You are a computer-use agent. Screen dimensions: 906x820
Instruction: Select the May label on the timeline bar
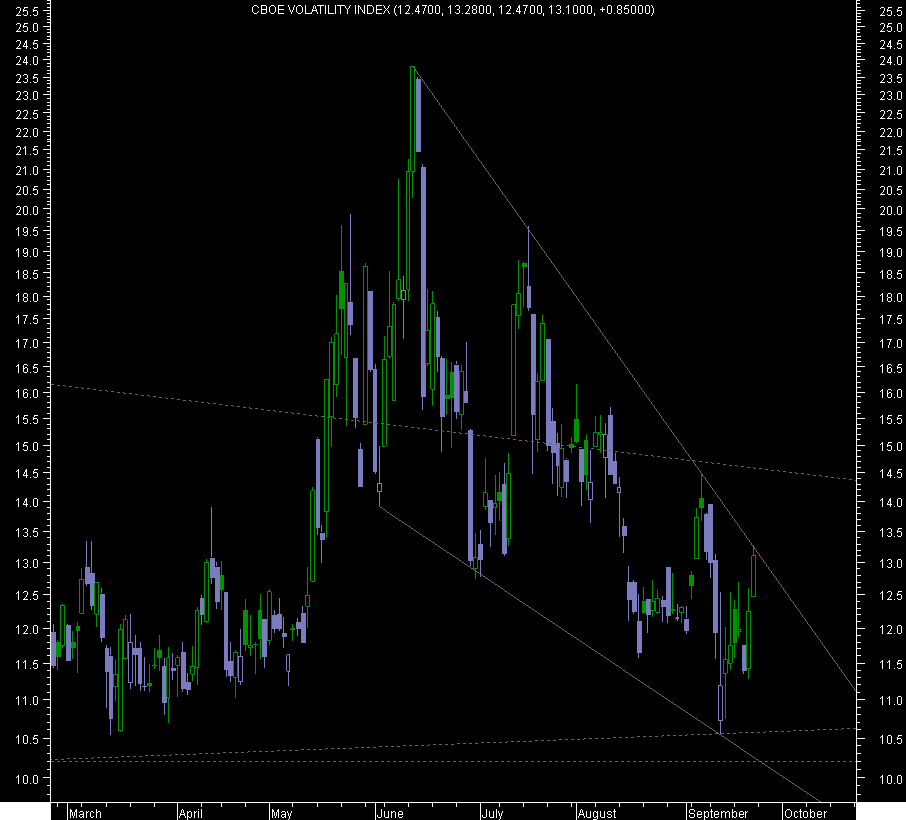coord(284,814)
